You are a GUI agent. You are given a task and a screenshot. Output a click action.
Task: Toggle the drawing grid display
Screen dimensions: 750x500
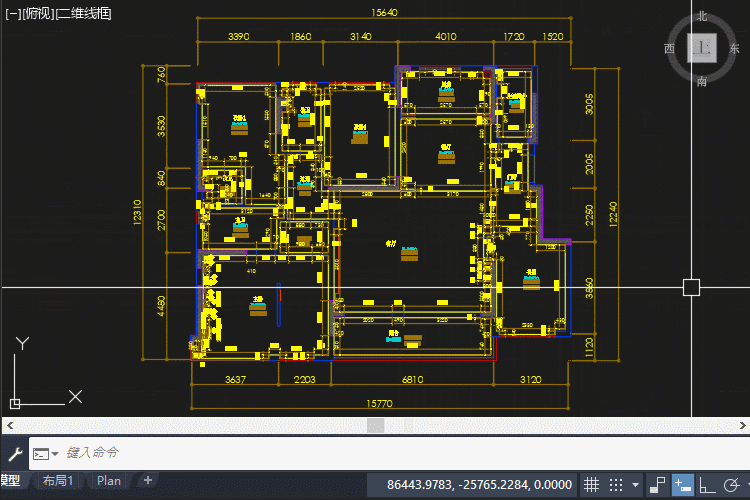click(x=591, y=485)
